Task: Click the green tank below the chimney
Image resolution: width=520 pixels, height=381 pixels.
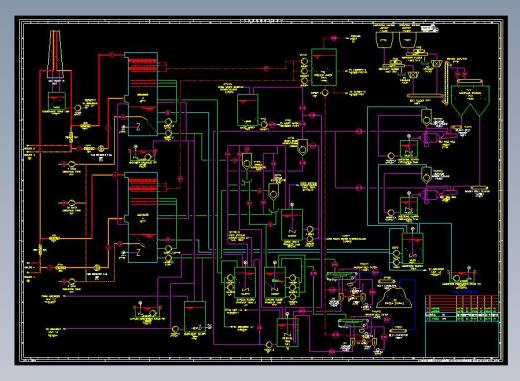Action: (x=56, y=101)
